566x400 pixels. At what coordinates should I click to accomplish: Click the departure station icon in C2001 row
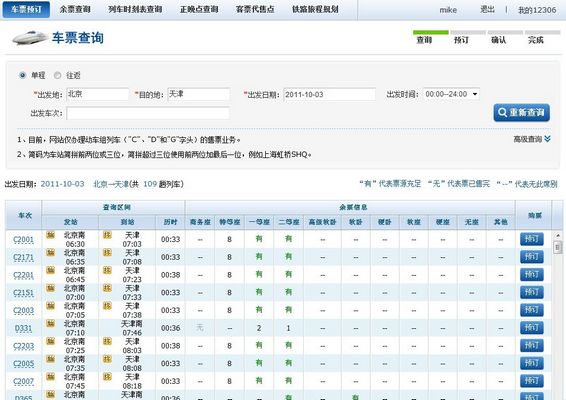click(x=51, y=235)
